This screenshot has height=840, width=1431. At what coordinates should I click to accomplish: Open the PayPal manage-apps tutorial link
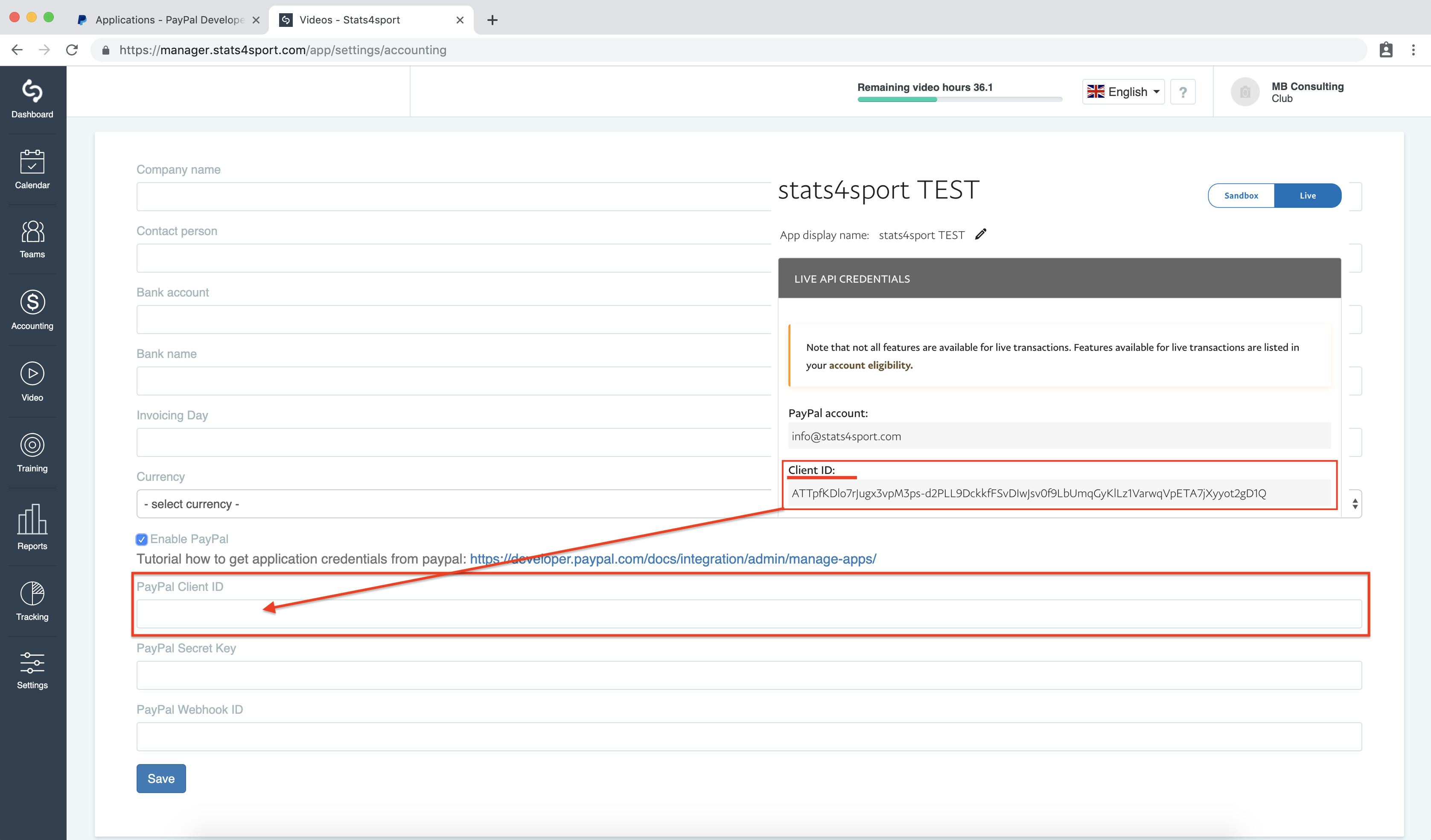(x=673, y=559)
